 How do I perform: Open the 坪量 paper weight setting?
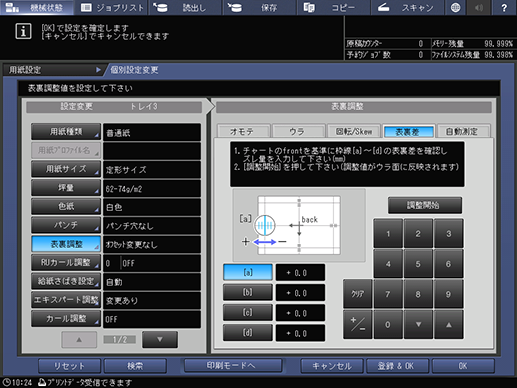point(66,188)
